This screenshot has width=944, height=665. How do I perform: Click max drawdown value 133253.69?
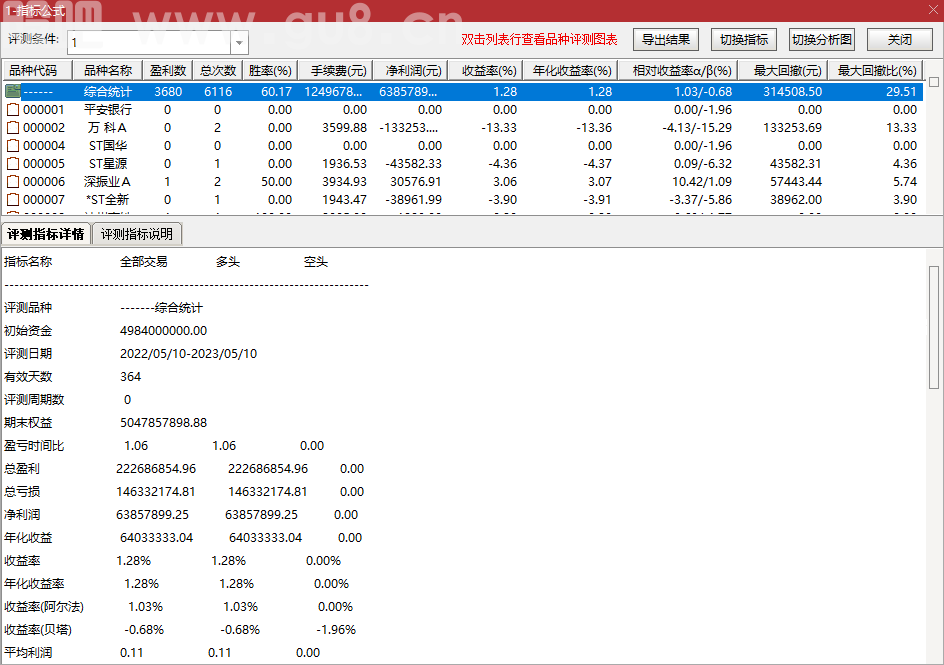coord(792,128)
